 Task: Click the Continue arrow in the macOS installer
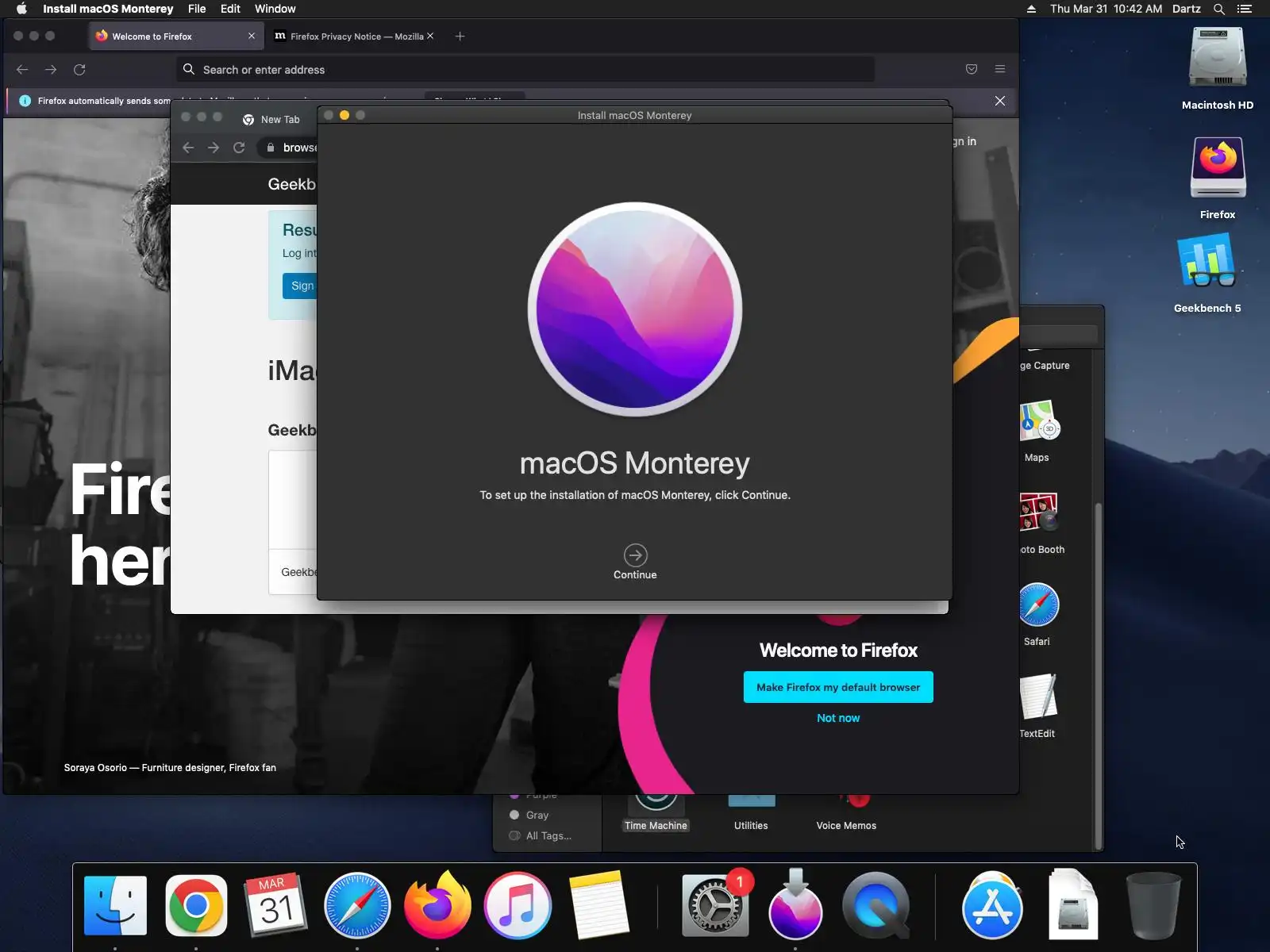pos(635,555)
